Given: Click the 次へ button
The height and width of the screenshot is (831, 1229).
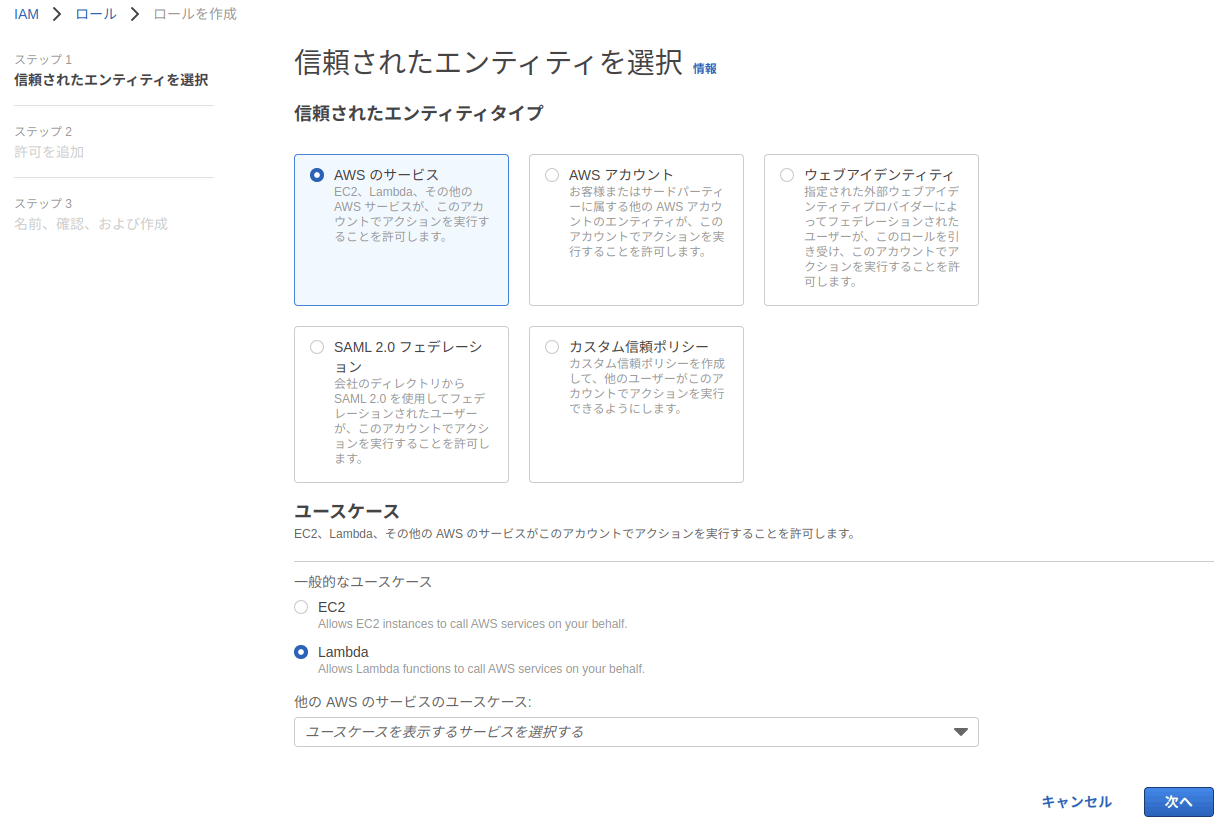Looking at the screenshot, I should (x=1179, y=802).
